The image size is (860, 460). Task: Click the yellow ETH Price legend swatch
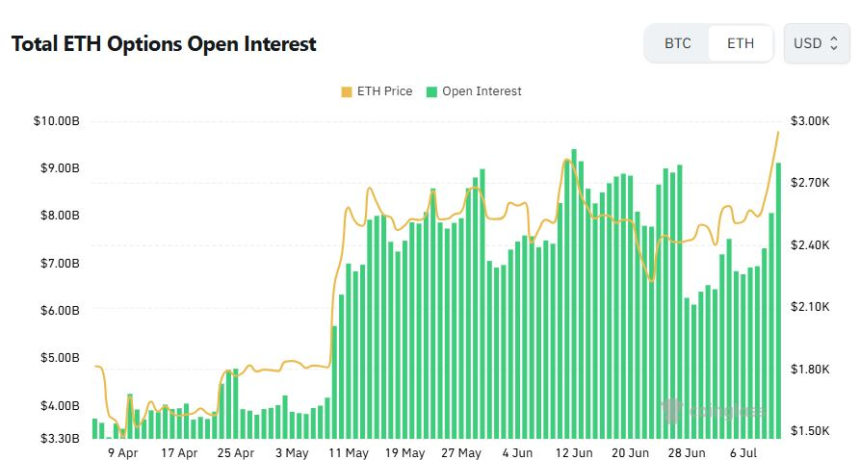[x=347, y=91]
